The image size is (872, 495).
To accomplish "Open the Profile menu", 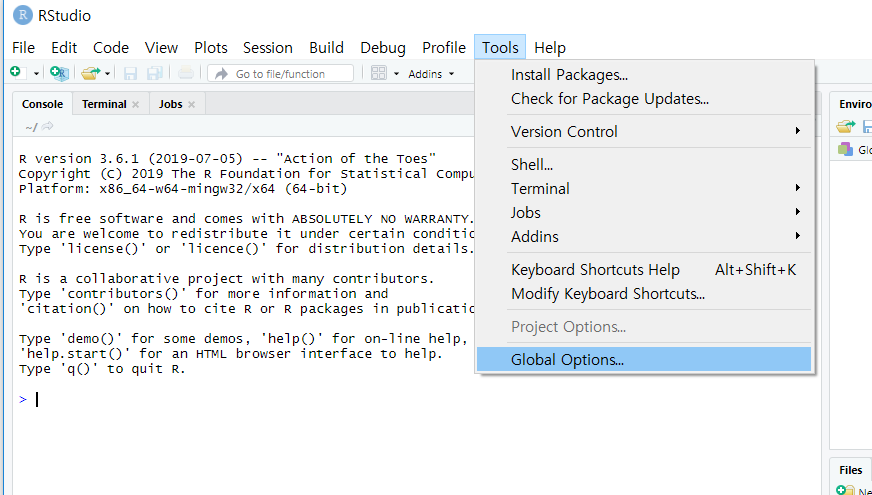I will pos(444,48).
